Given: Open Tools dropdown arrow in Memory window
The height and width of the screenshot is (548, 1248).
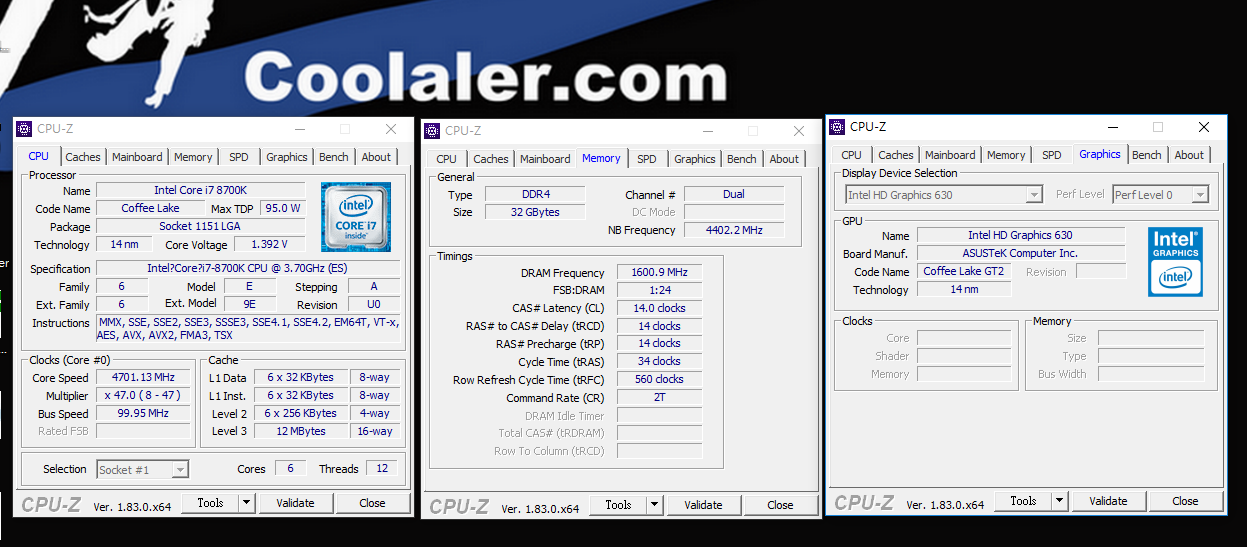Looking at the screenshot, I should tap(655, 505).
